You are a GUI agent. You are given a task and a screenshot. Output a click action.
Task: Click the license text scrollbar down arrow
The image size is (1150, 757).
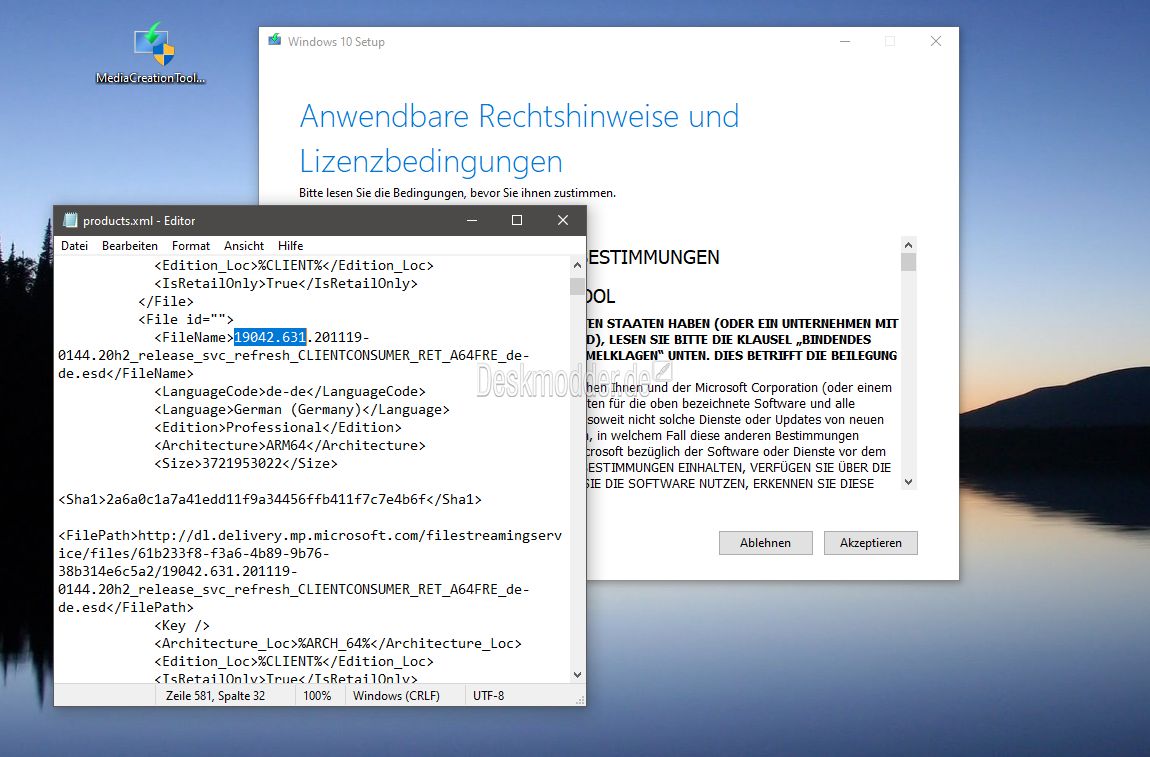coord(909,482)
